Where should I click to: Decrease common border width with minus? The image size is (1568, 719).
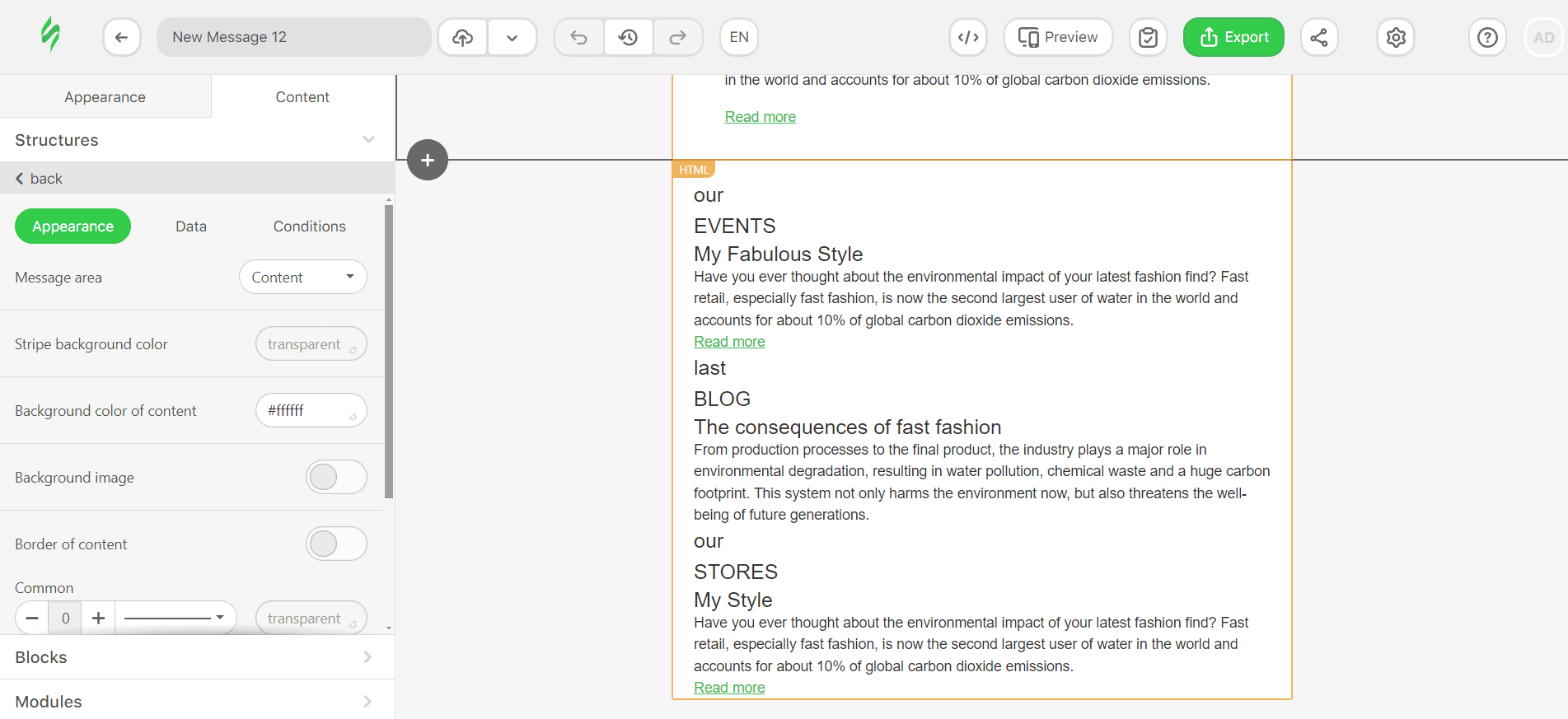click(x=32, y=618)
